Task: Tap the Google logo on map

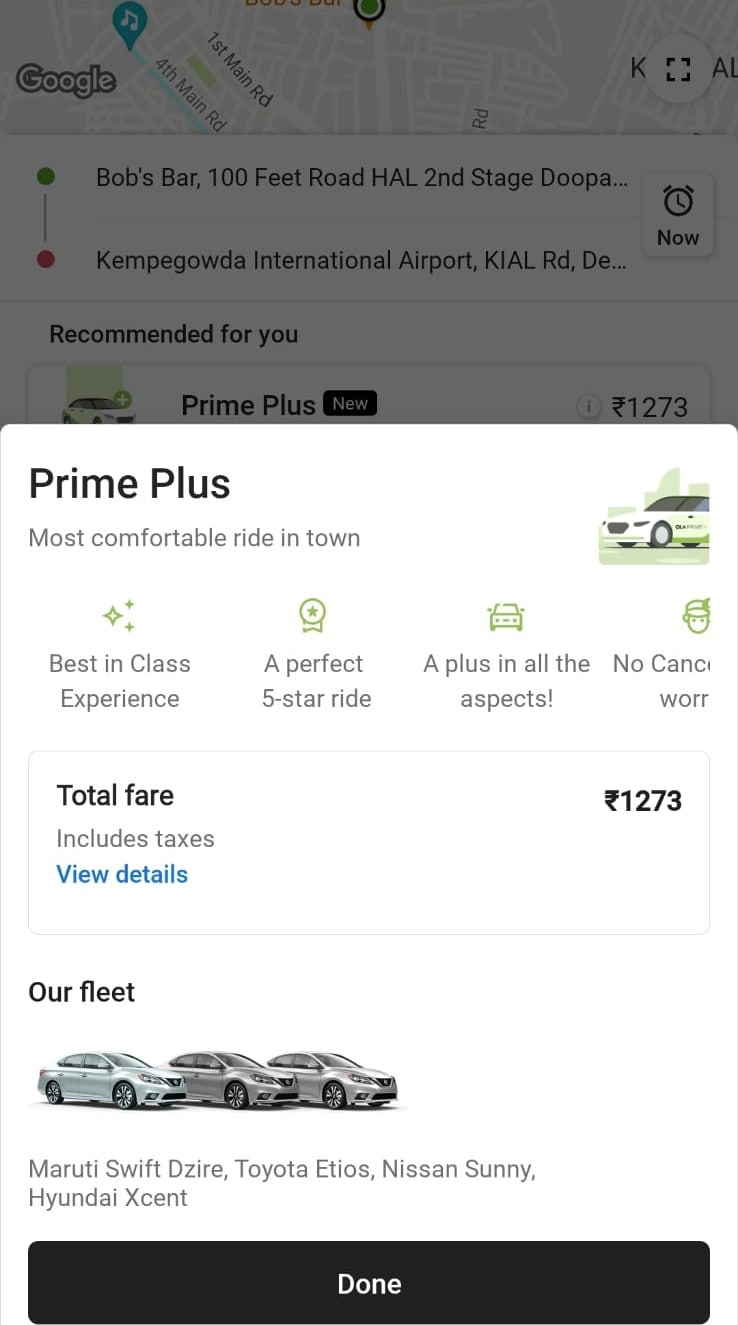Action: 66,81
